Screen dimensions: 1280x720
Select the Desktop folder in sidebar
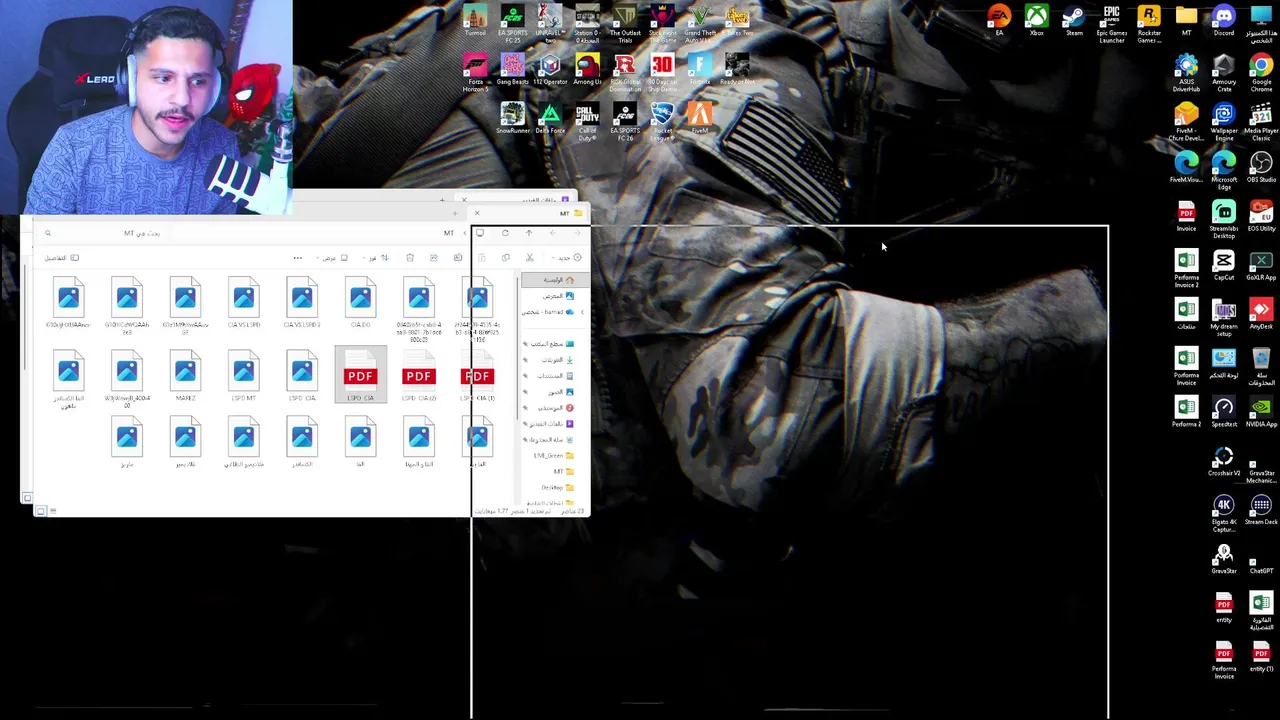557,488
